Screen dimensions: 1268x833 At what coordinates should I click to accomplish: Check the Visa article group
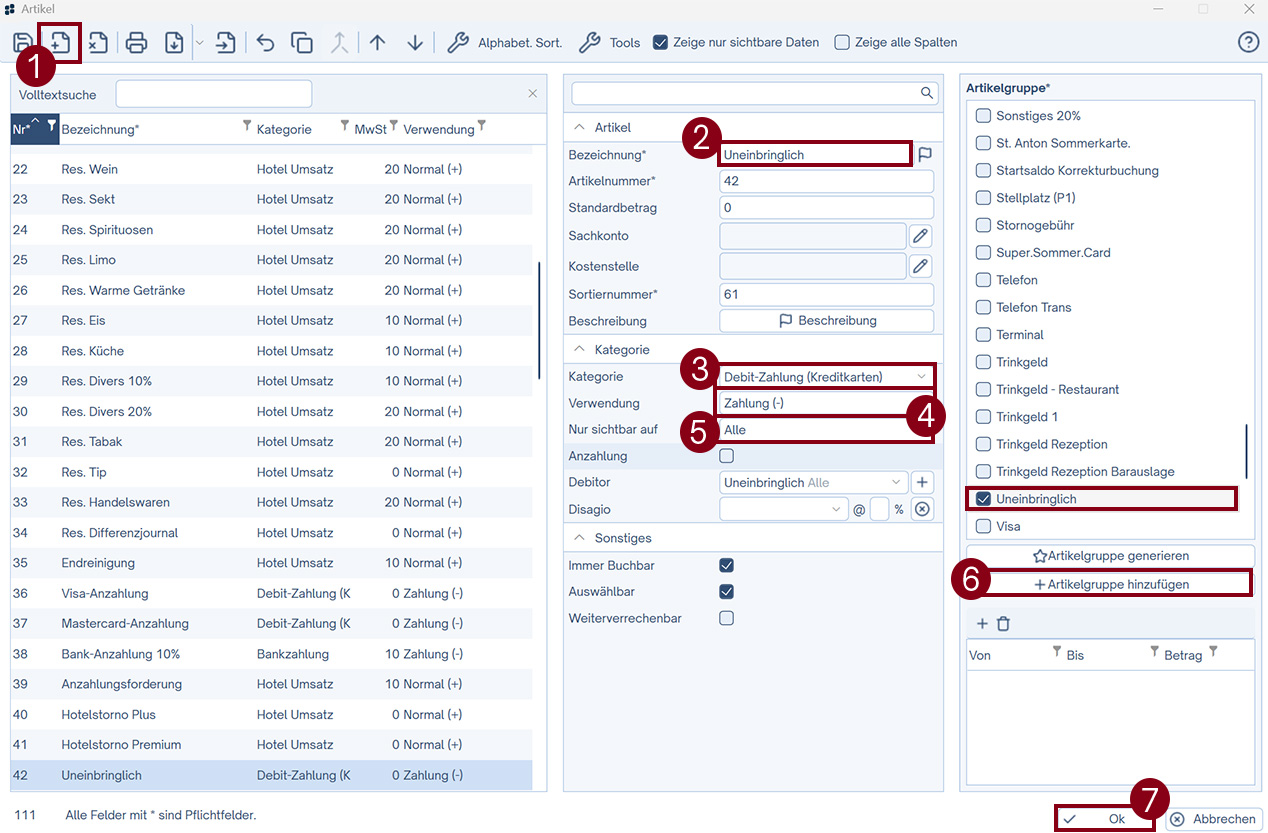pyautogui.click(x=984, y=526)
